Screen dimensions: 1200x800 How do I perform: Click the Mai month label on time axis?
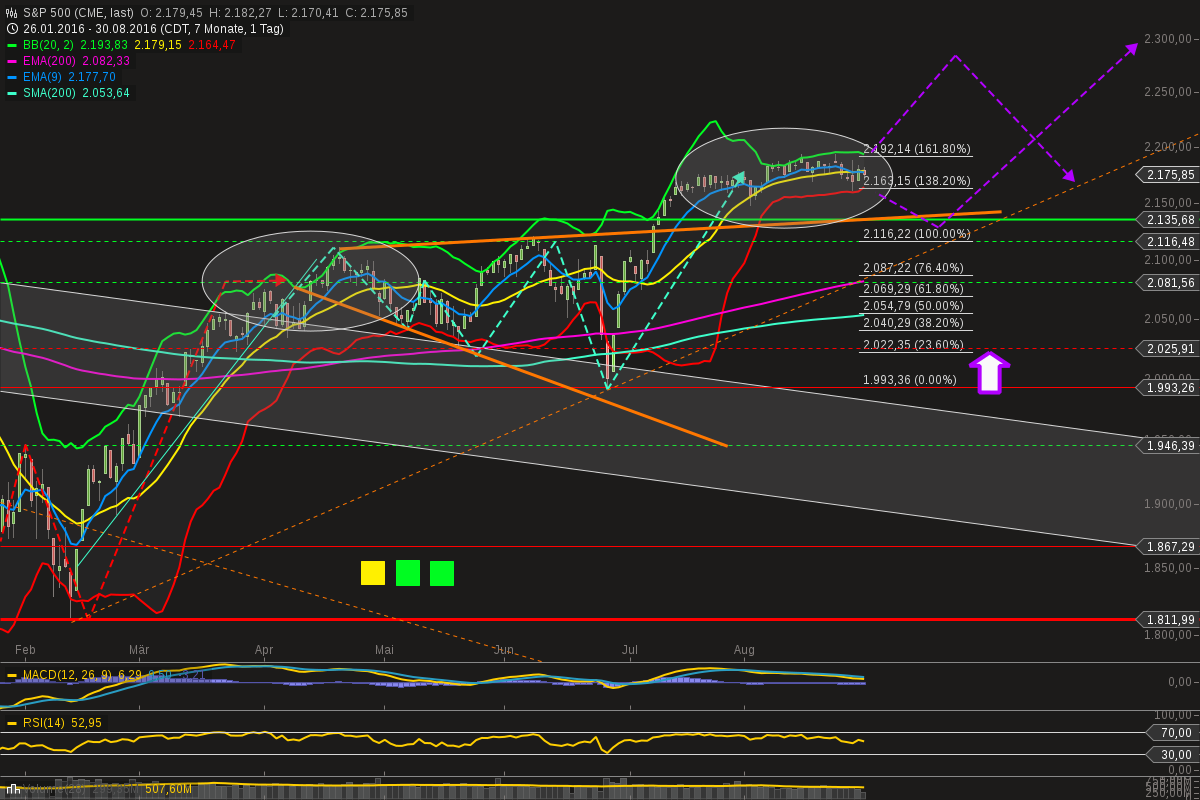coord(384,650)
